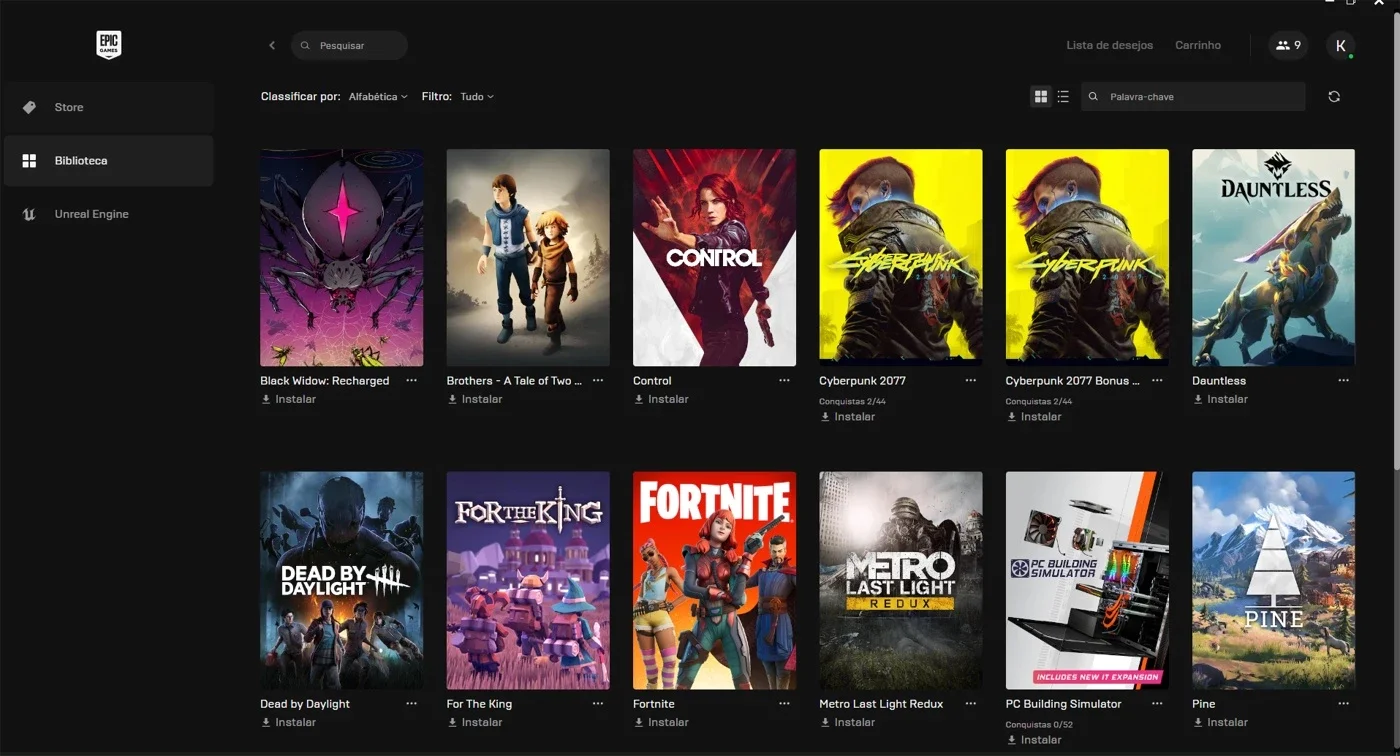Refresh the library with the reload icon
Viewport: 1400px width, 756px height.
1334,97
